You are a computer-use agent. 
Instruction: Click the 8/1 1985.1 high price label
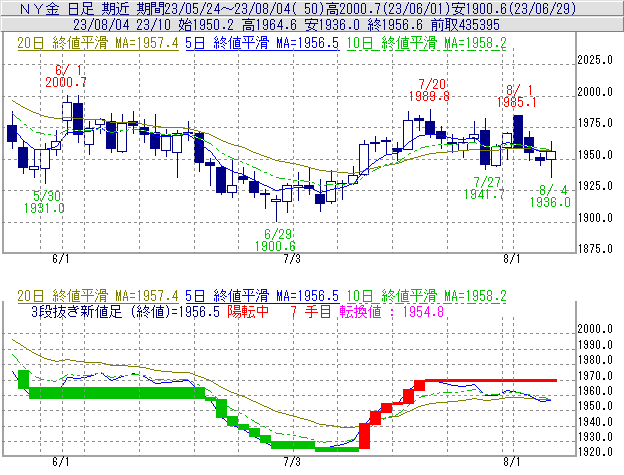(517, 96)
